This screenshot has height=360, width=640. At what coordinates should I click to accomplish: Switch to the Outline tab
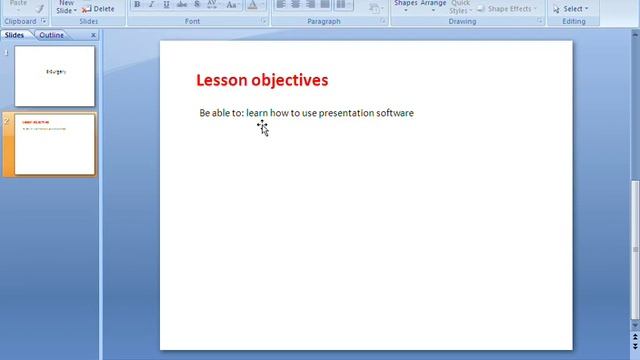[51, 35]
